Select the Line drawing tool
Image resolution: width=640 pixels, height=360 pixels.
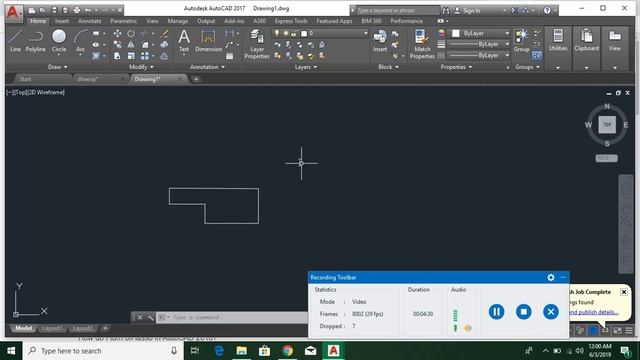(x=15, y=40)
